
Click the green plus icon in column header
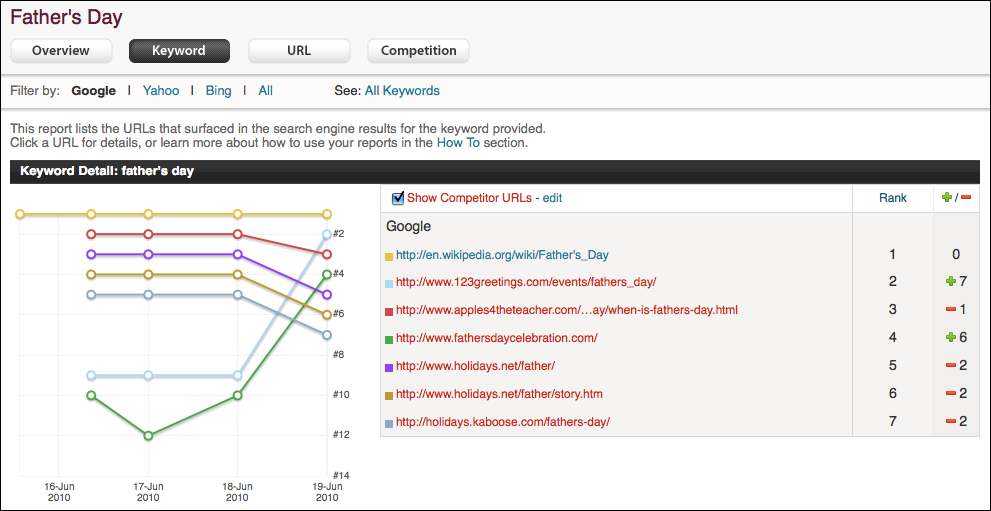(947, 198)
